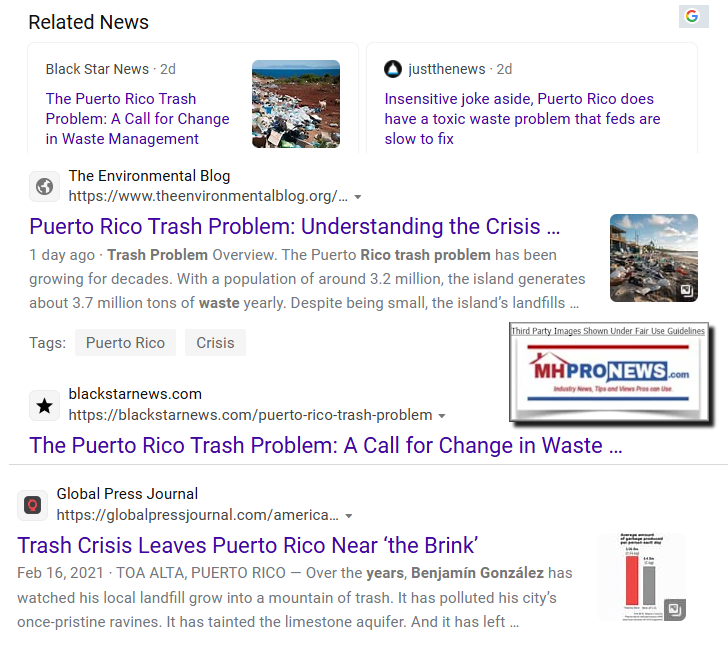Open 'Trash Crisis Leaves Puerto Rico Near the Brink'
728x645 pixels.
pos(248,545)
